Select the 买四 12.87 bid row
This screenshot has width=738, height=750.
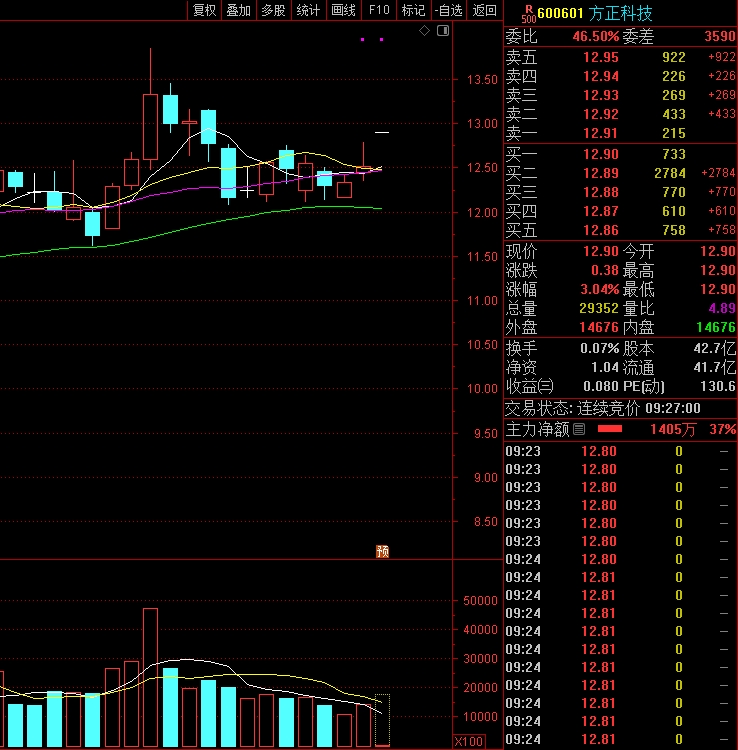620,211
